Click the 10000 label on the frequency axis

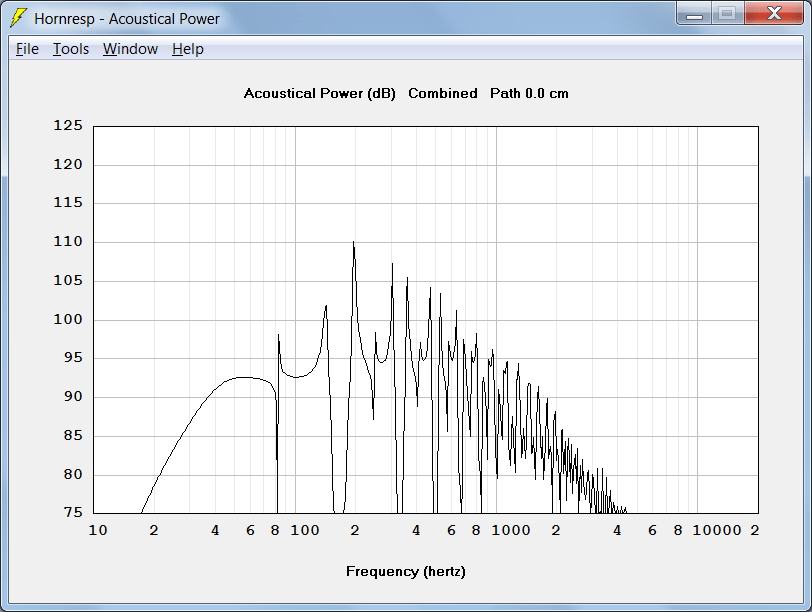coord(717,530)
